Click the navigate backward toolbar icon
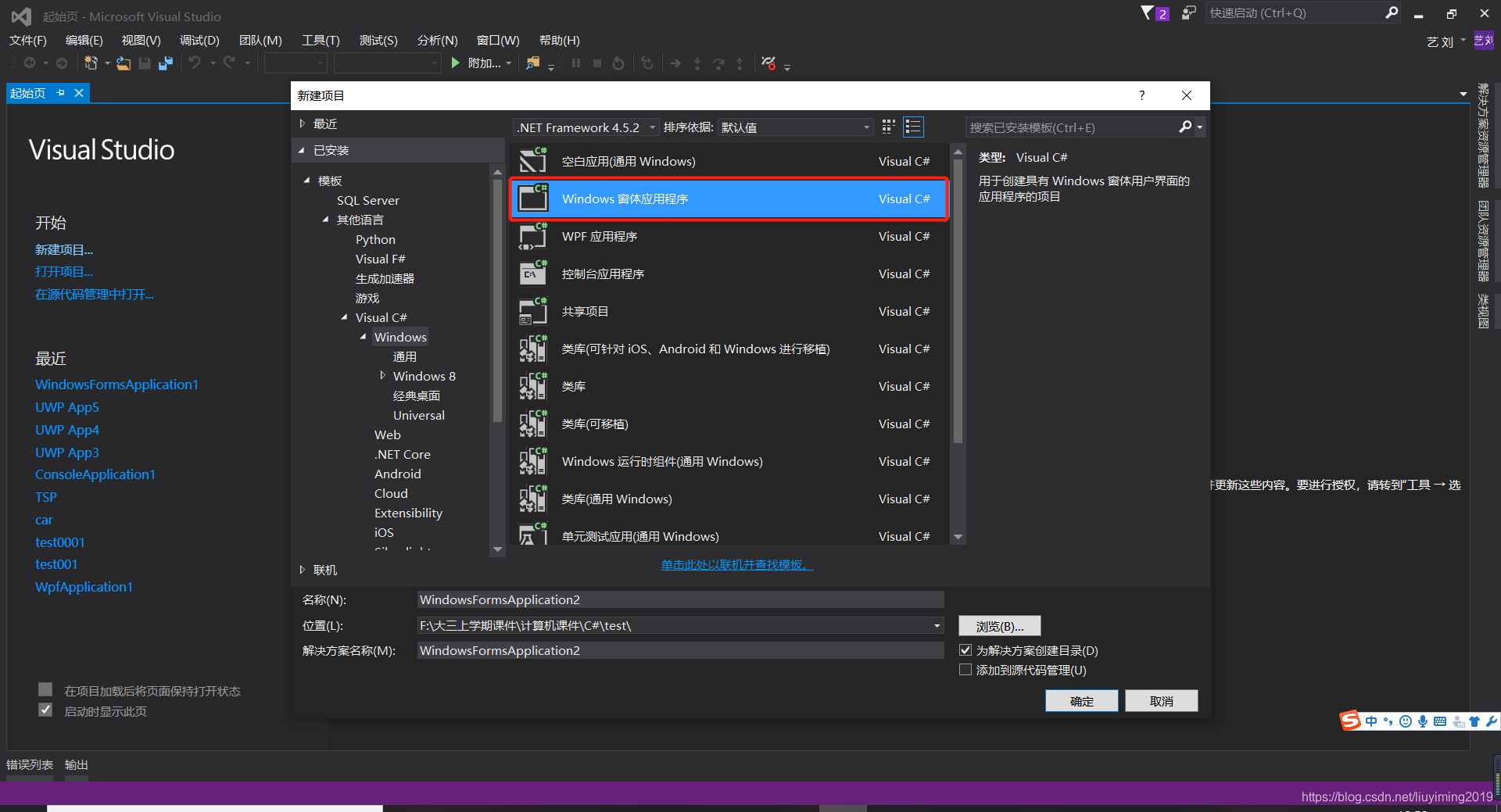 (30, 63)
